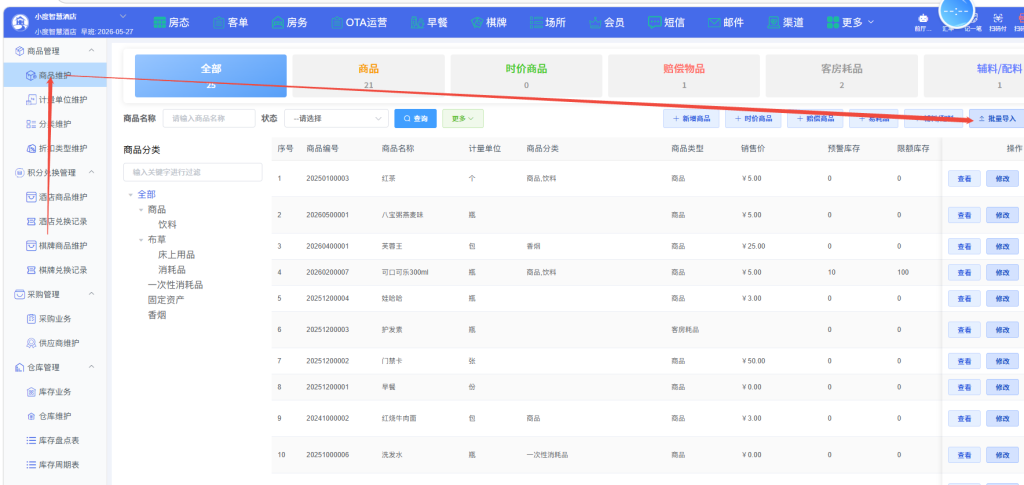Screen dimensions: 1024x485
Task: Click the + 赔偿商品 add button
Action: pos(815,118)
